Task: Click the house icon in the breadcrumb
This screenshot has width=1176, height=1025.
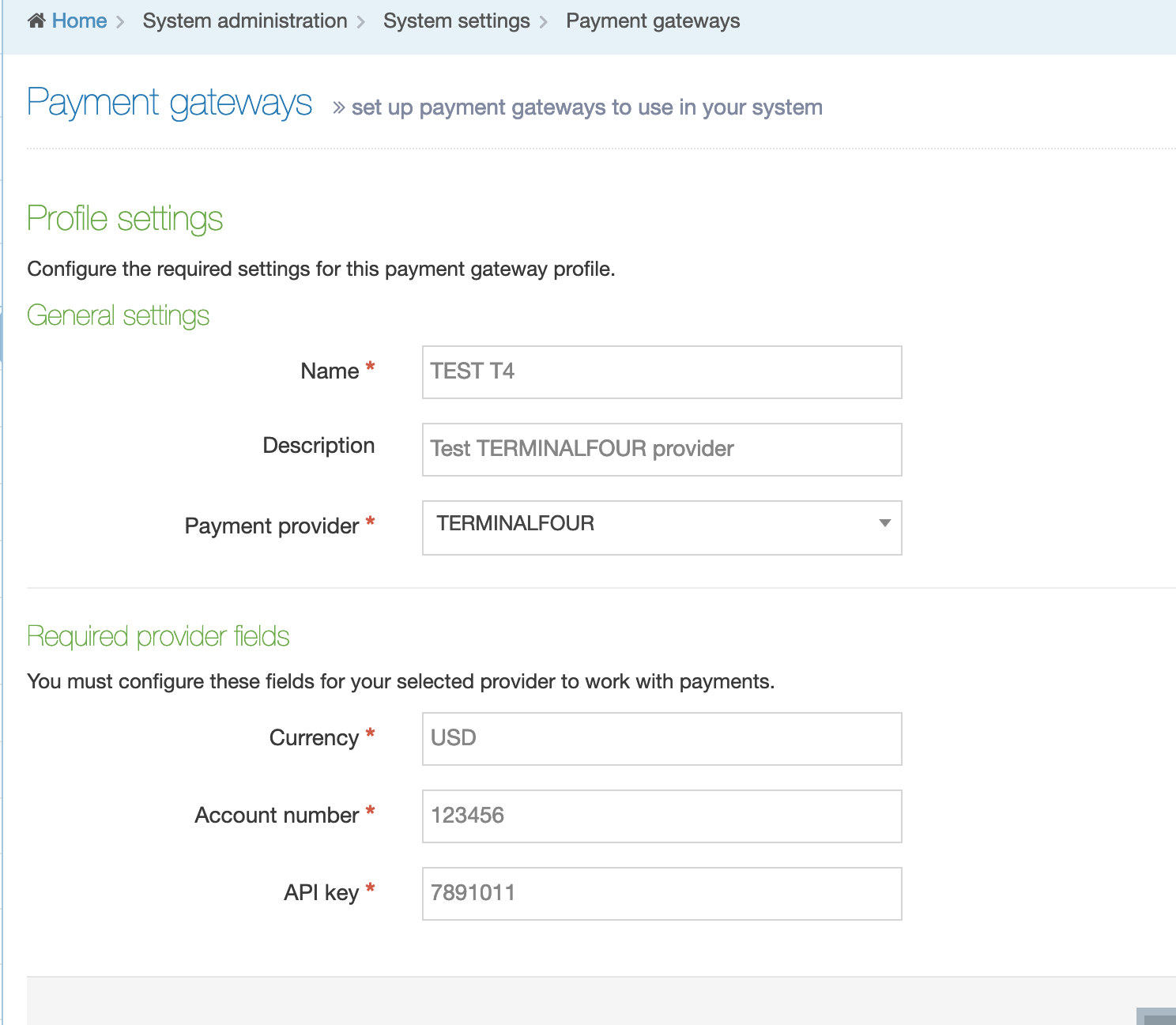Action: point(36,21)
